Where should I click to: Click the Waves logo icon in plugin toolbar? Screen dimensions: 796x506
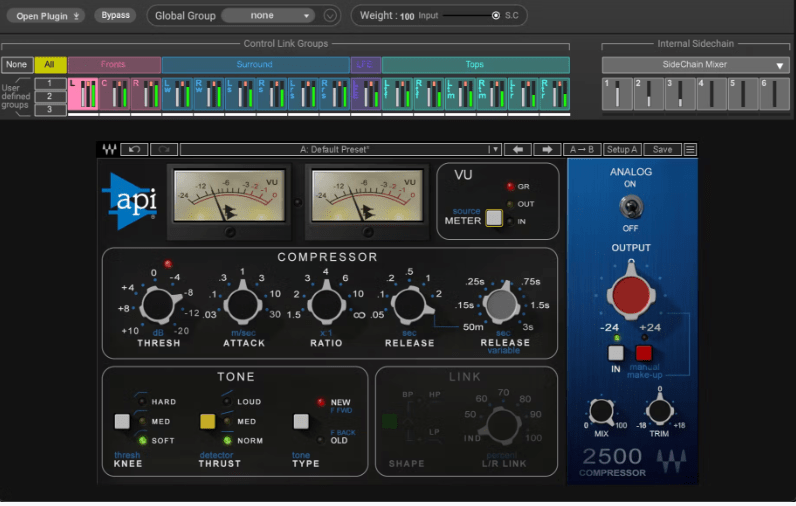(109, 149)
